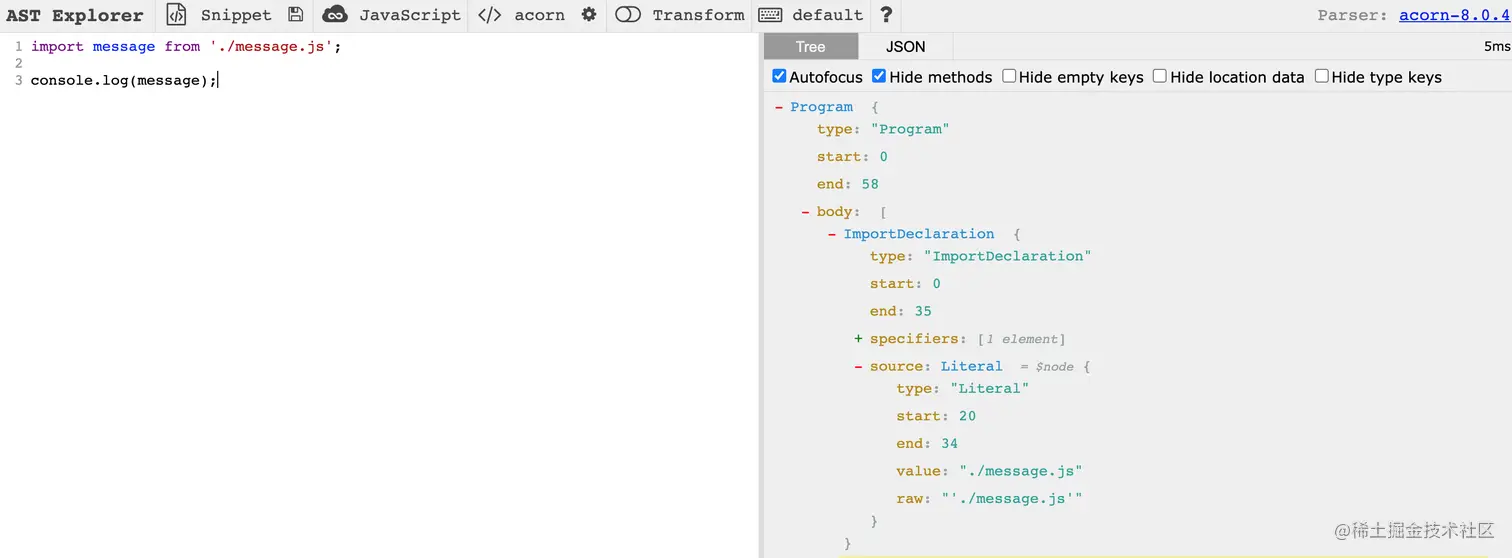
Task: Click the type "ImportDeclaration" string value
Action: tap(1007, 256)
